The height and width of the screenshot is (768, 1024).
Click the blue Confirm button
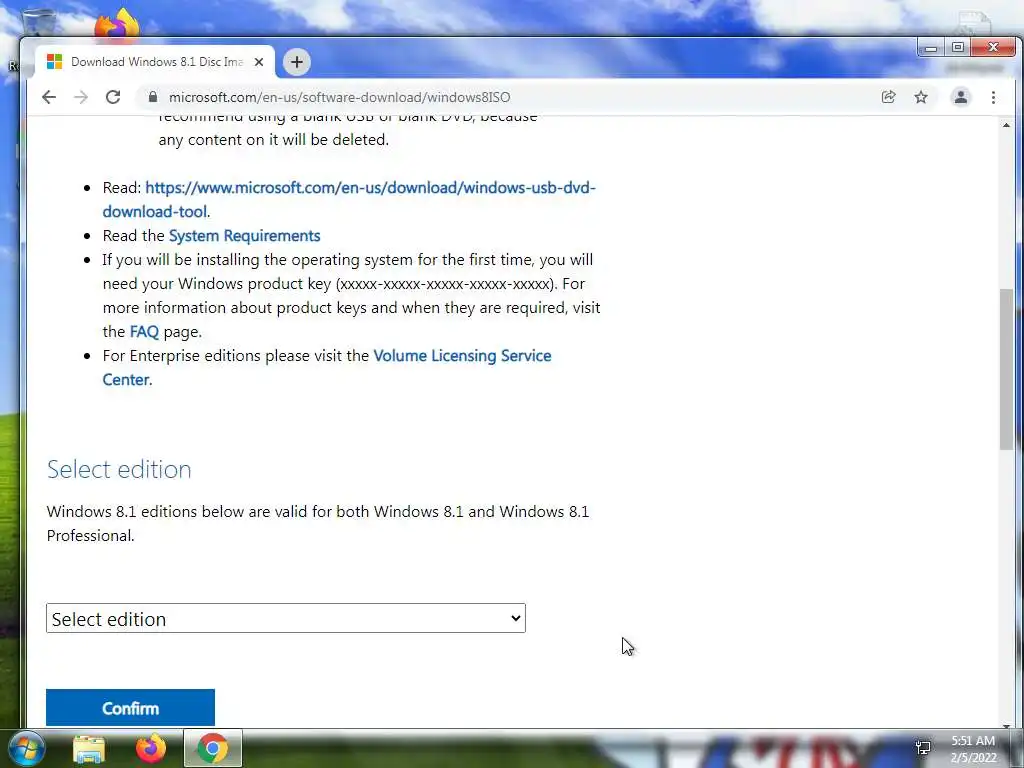click(x=130, y=708)
